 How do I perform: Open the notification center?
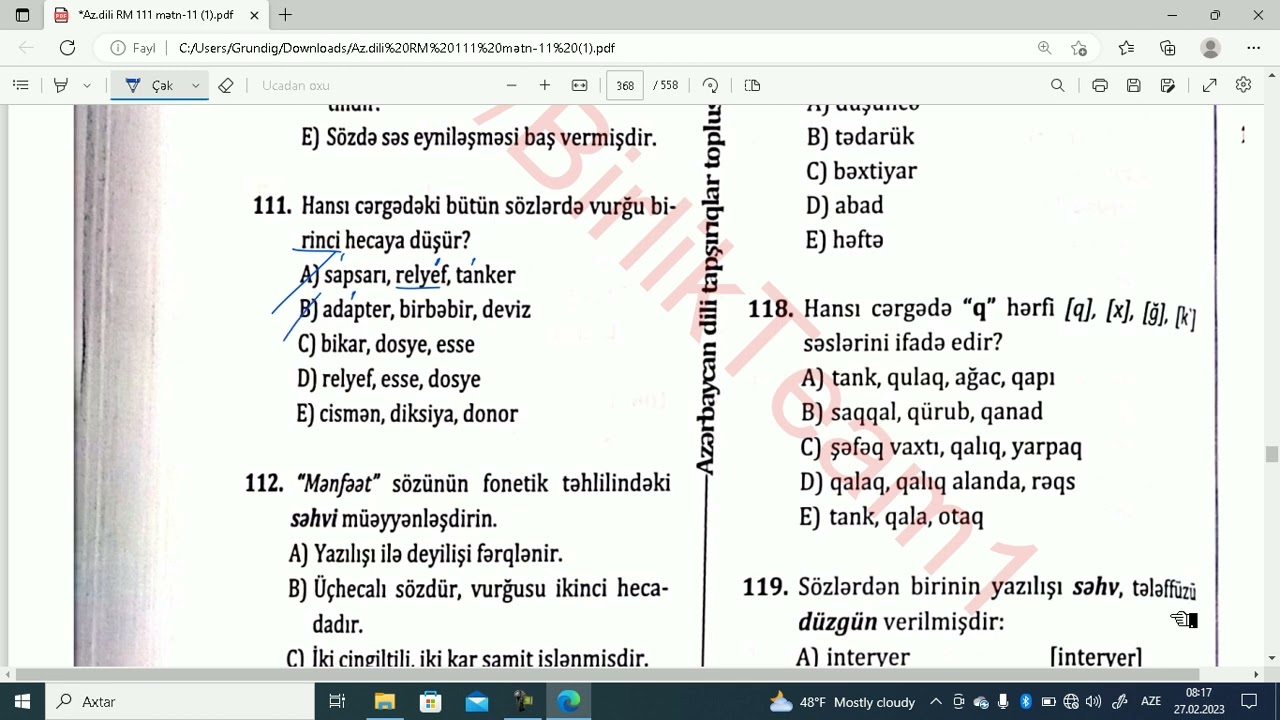tap(1249, 701)
